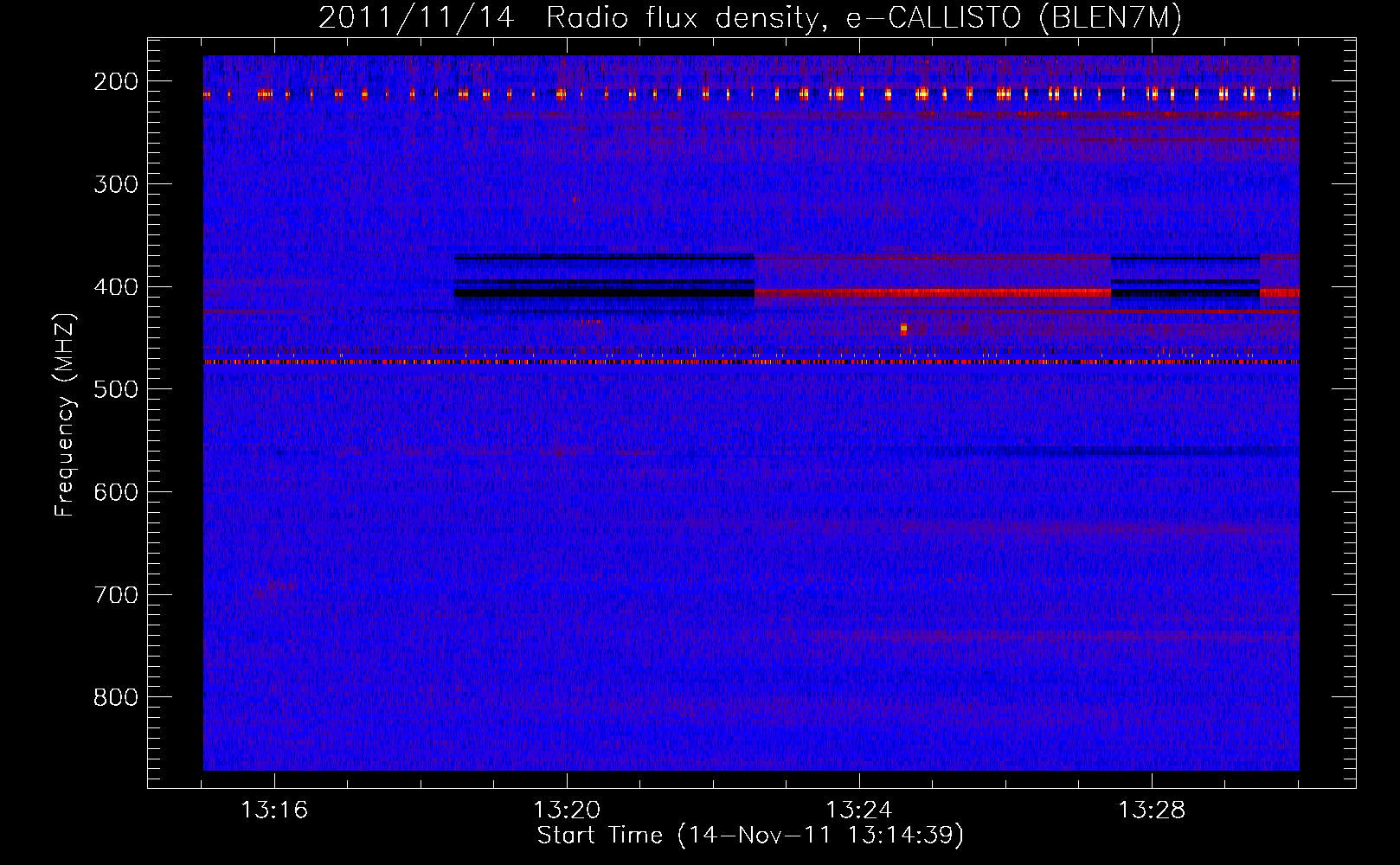Click the 500 frequency tick label

point(115,389)
